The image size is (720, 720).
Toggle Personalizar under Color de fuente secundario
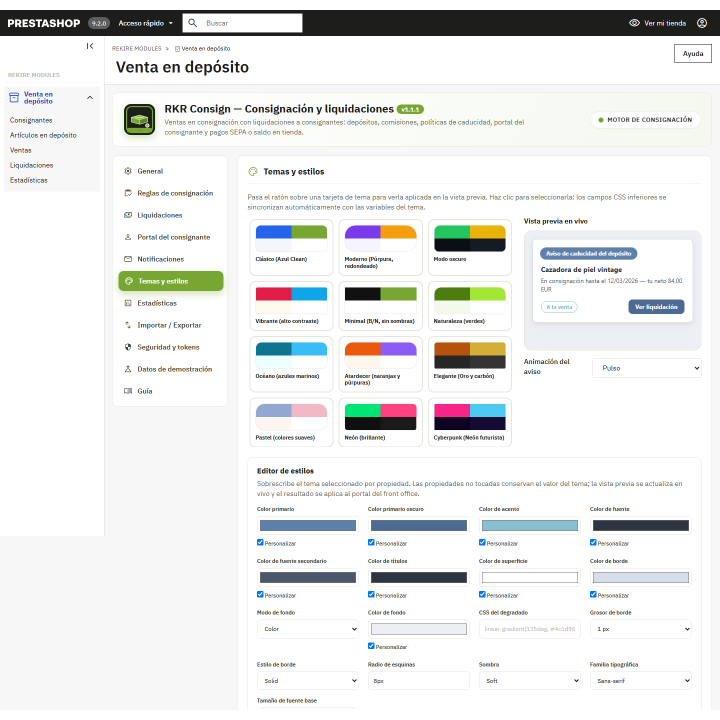pyautogui.click(x=260, y=594)
